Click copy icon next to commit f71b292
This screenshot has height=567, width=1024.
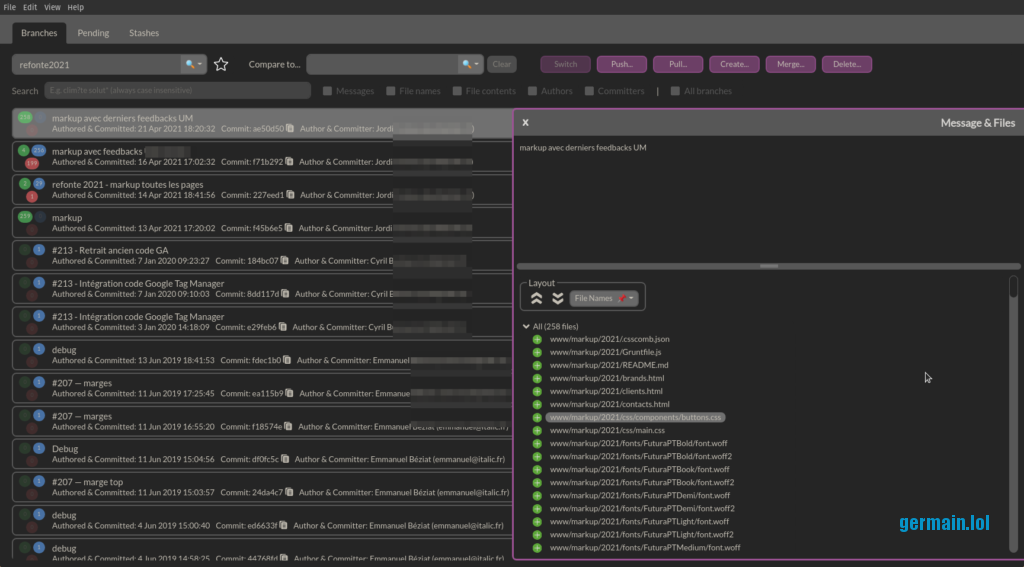pyautogui.click(x=291, y=162)
